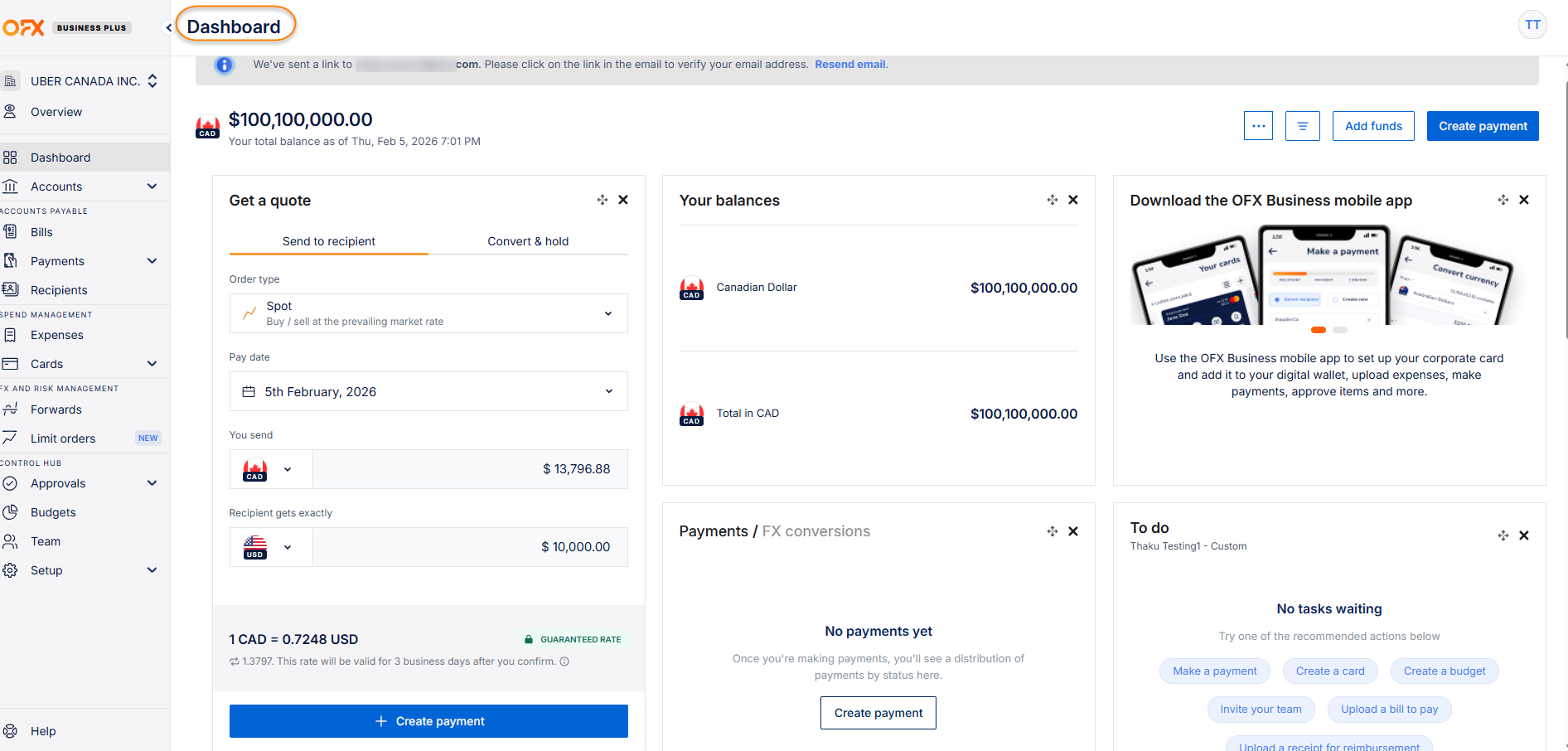Click the Add funds button
The width and height of the screenshot is (1568, 751).
[x=1373, y=126]
